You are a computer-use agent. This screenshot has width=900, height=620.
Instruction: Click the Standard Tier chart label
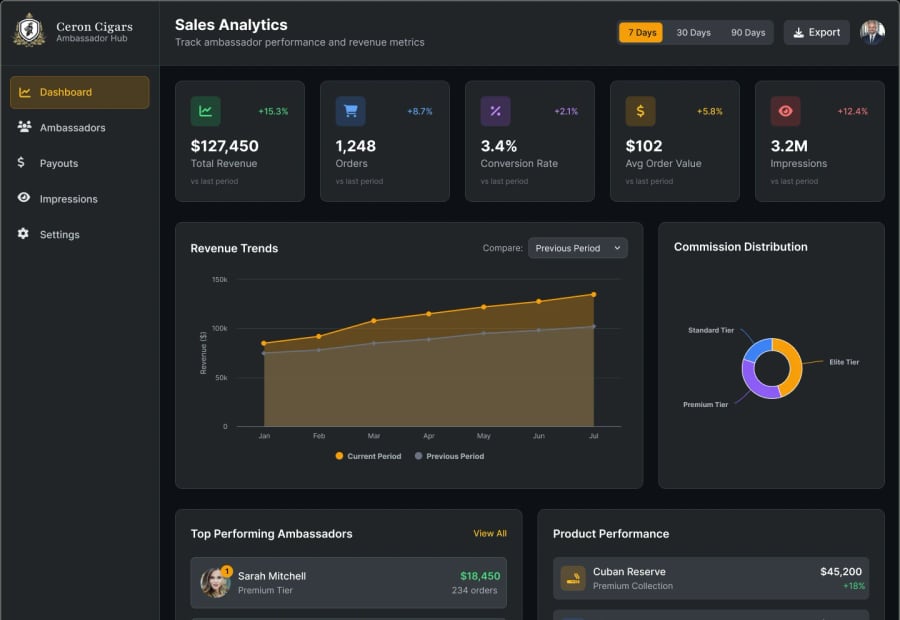(711, 330)
